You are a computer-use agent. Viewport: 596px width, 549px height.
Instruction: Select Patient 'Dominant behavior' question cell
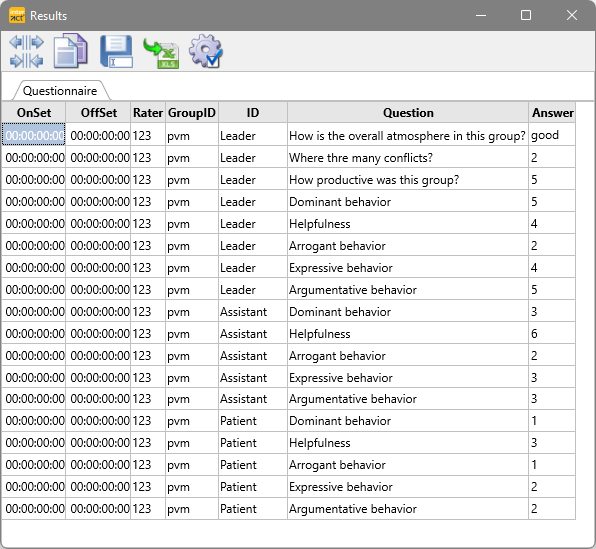pos(408,420)
